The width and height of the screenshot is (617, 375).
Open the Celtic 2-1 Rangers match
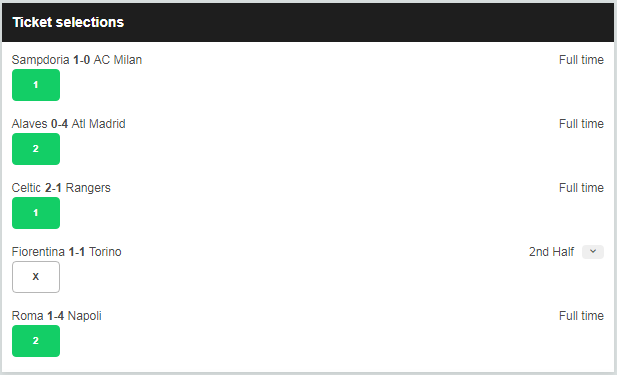[x=61, y=188]
